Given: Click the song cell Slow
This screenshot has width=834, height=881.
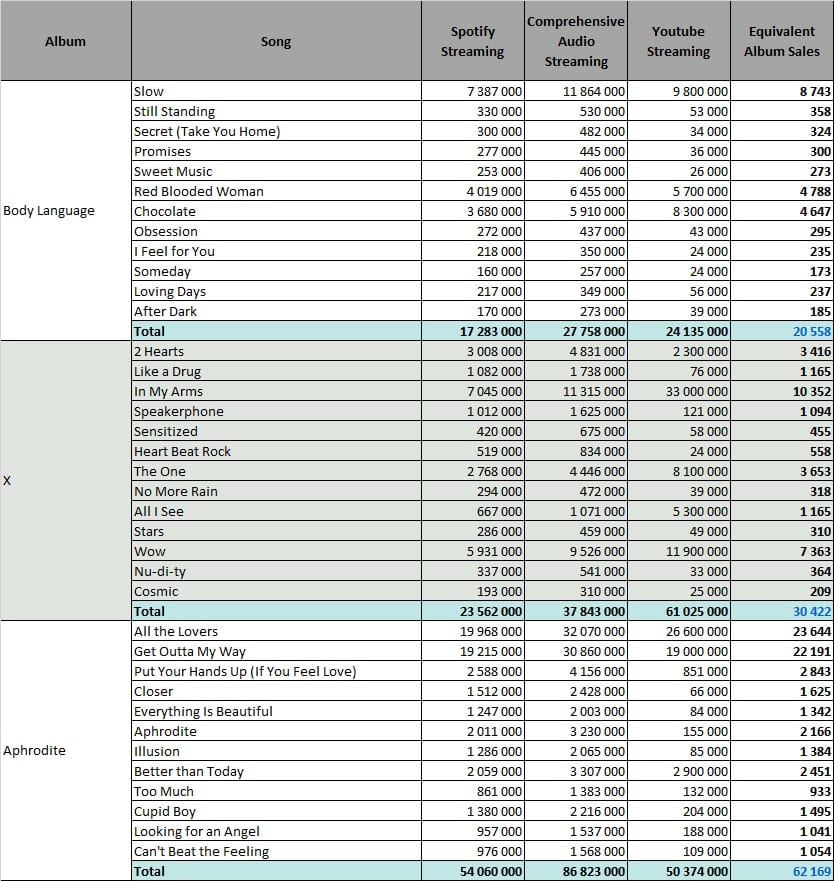Looking at the screenshot, I should pos(276,91).
